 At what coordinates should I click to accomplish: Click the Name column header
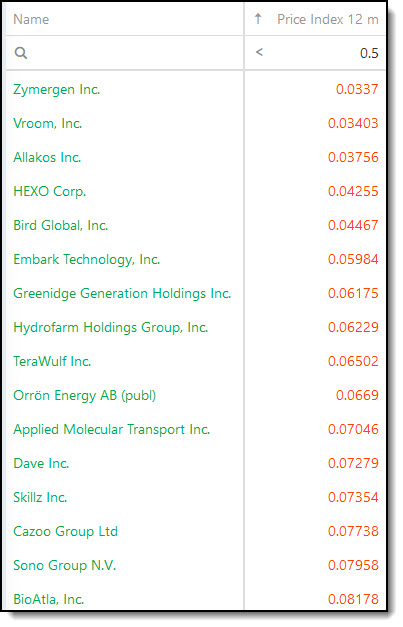coord(31,19)
